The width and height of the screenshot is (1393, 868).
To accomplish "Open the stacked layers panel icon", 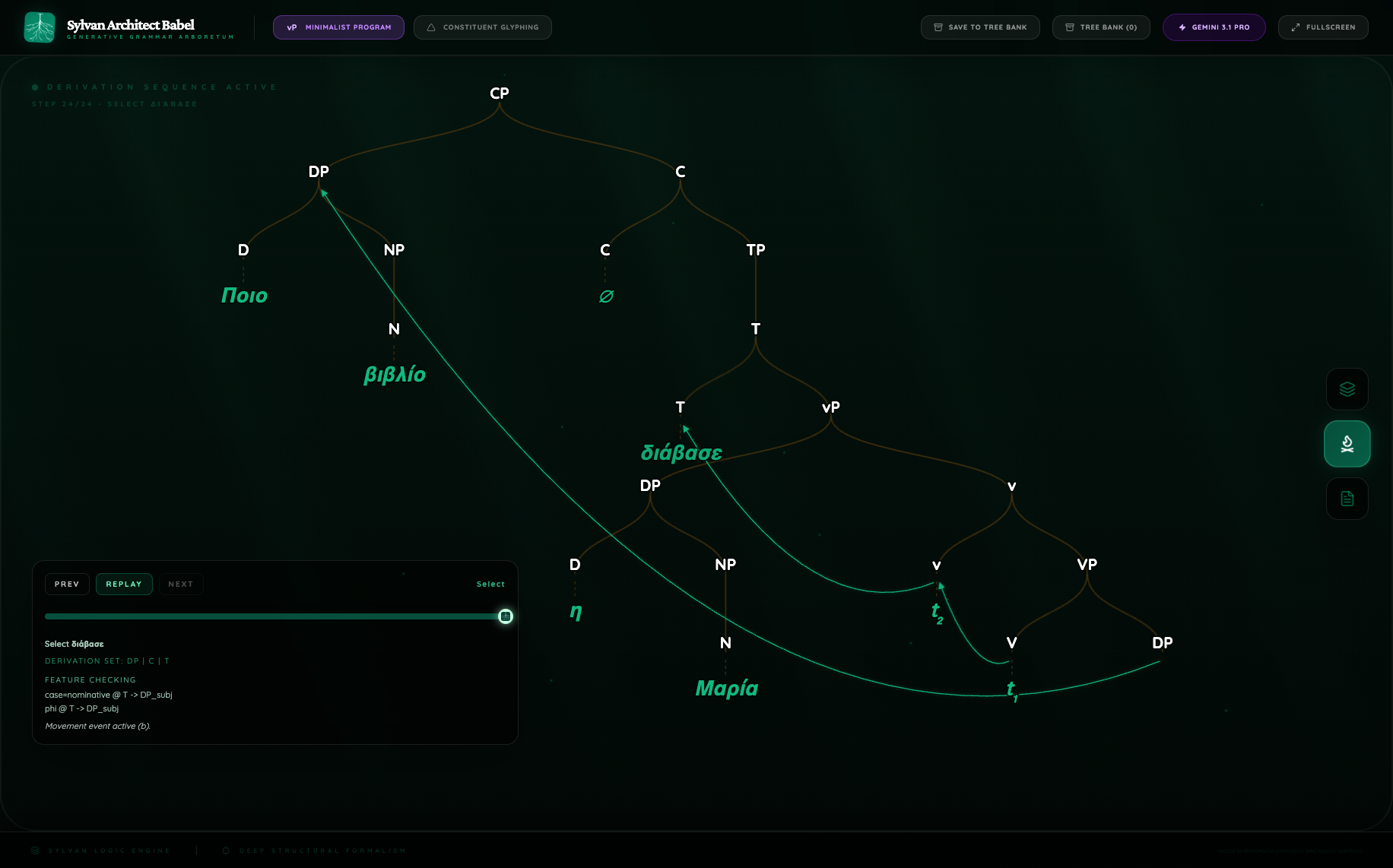I will click(x=1347, y=389).
